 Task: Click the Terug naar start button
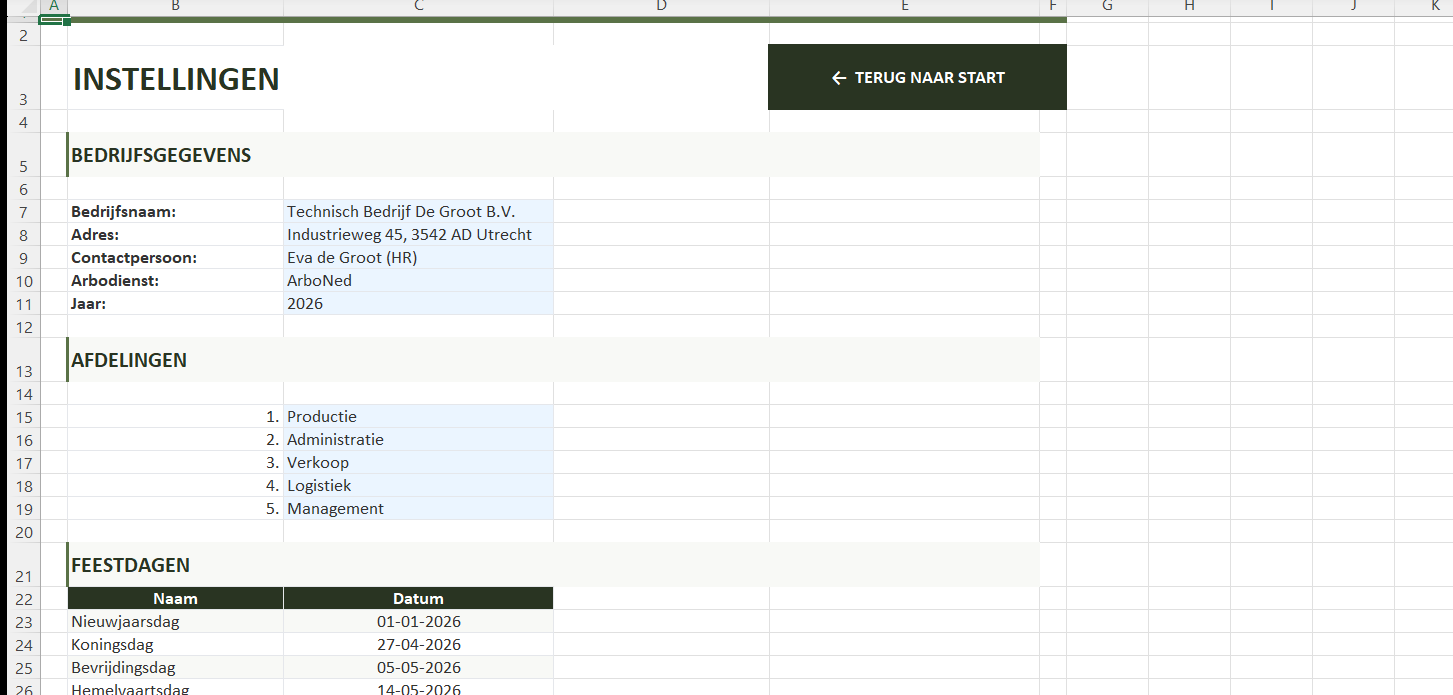point(917,78)
